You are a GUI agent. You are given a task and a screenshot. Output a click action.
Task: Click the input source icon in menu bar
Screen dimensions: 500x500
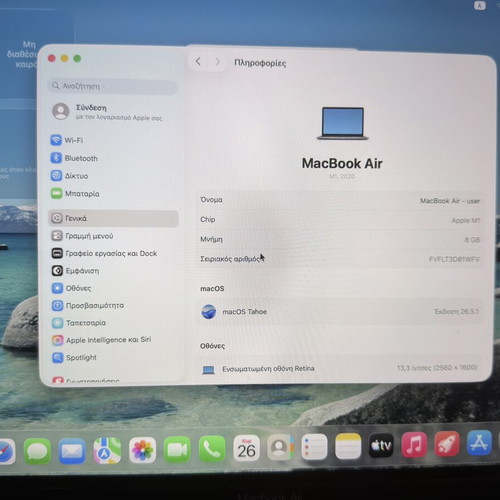click(x=480, y=5)
